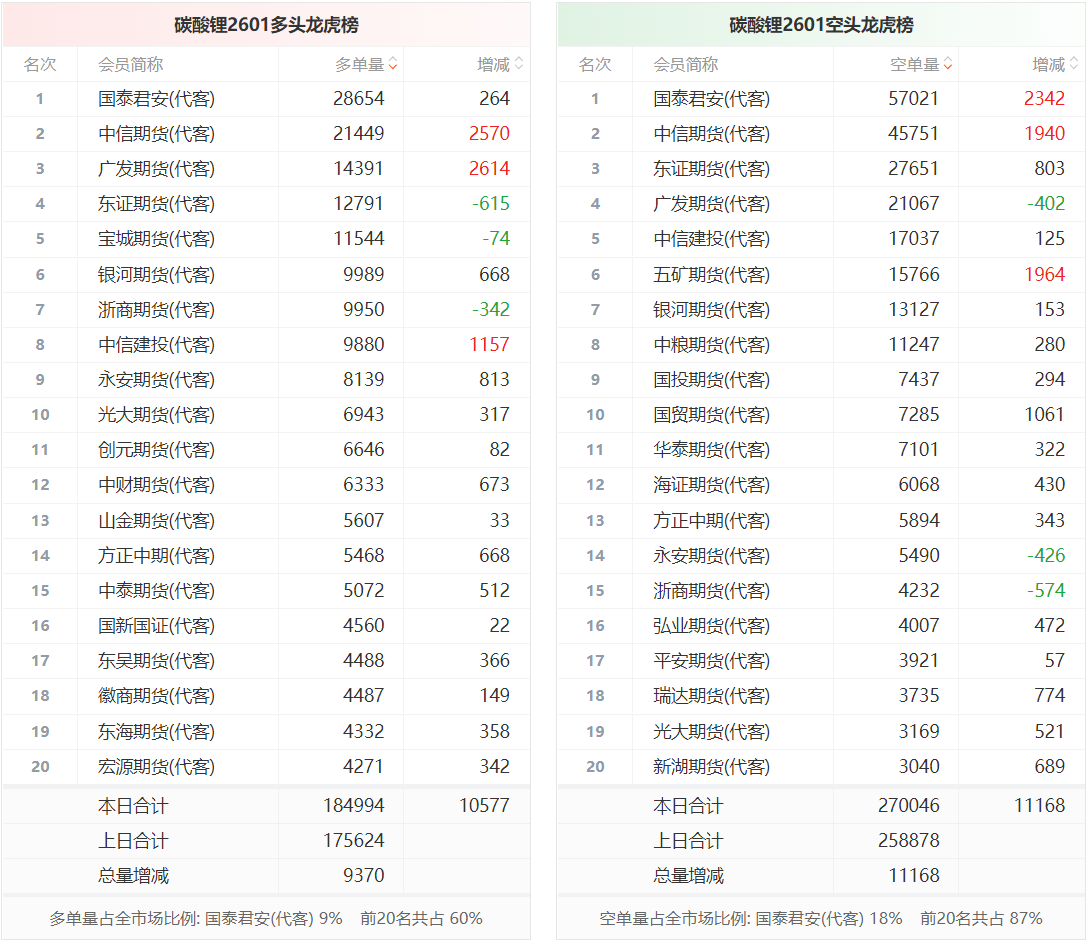
Task: Select 海证期货(代客) row
Action: (821, 485)
